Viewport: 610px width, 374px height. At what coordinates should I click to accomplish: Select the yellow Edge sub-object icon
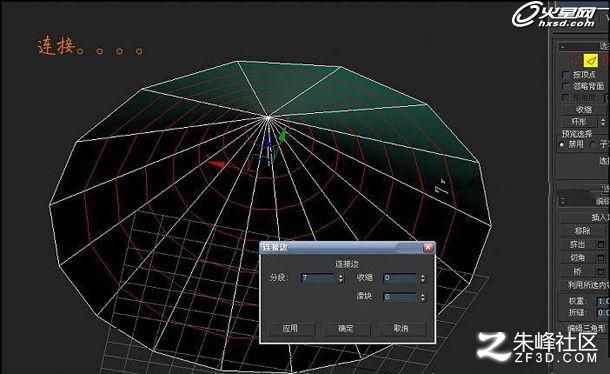591,60
